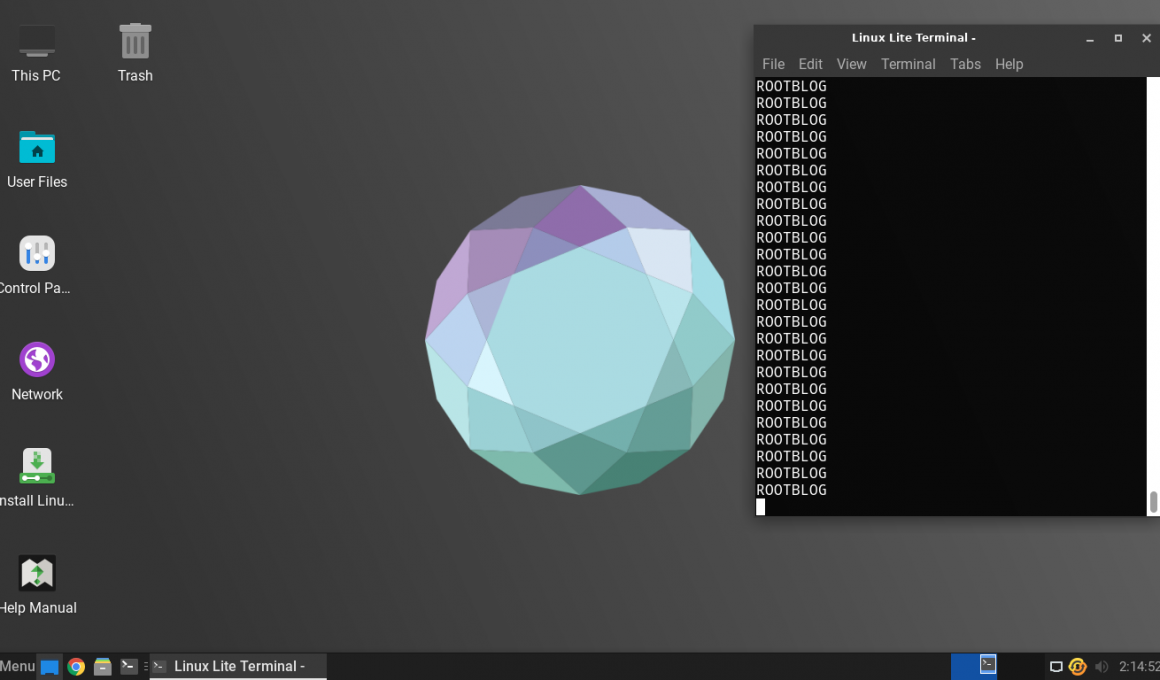Launch the file manager from the taskbar
The width and height of the screenshot is (1160, 680).
pos(102,666)
